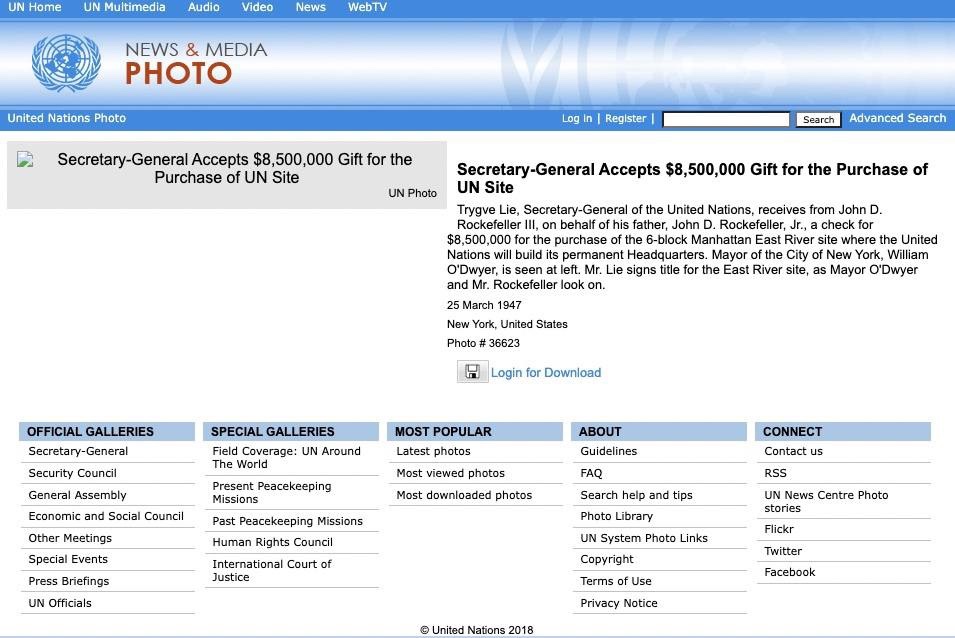
Task: Open the Press Briefings gallery
Action: point(69,581)
